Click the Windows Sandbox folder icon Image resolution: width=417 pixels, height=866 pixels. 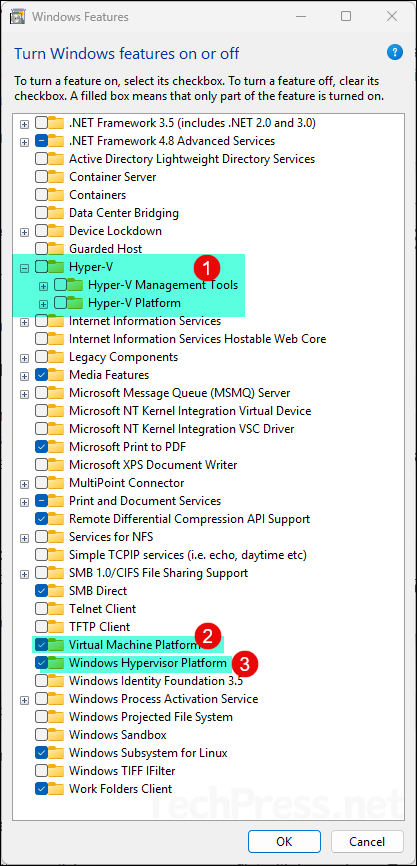56,735
